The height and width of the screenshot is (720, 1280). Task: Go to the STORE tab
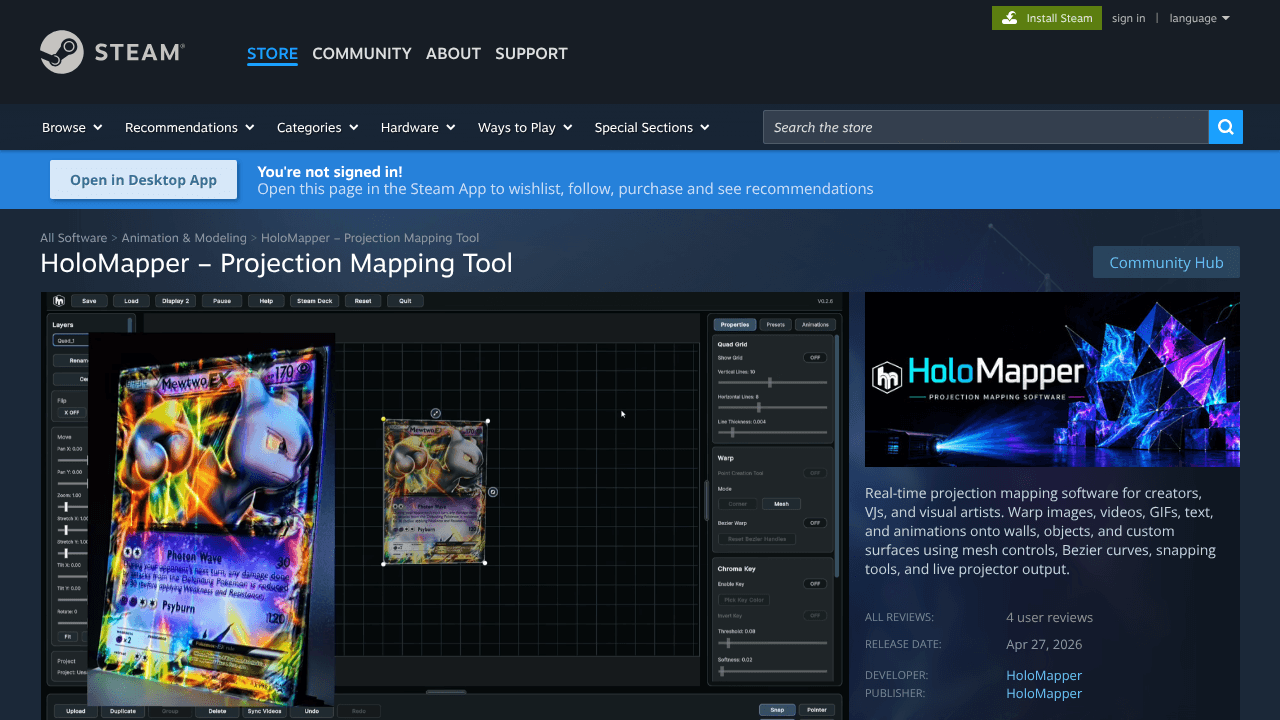pyautogui.click(x=272, y=53)
